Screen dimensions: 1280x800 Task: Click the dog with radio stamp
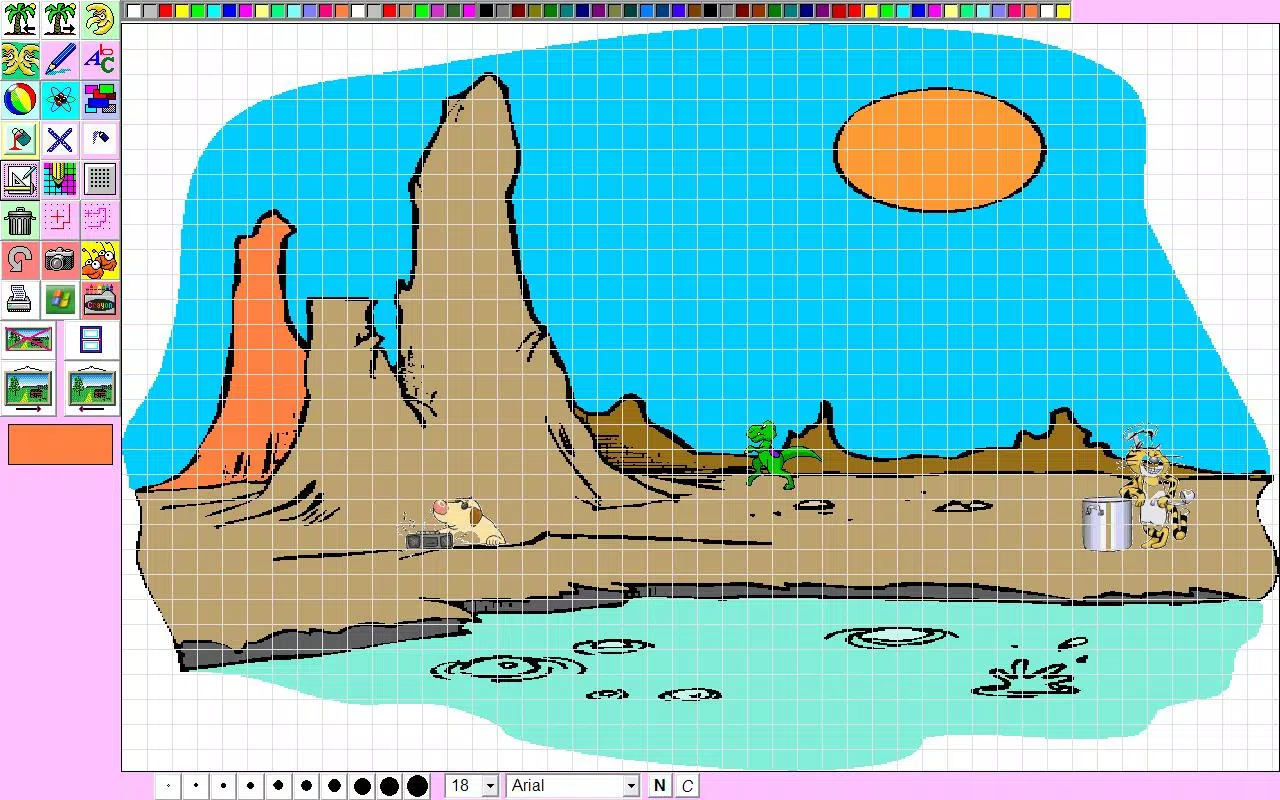click(455, 525)
